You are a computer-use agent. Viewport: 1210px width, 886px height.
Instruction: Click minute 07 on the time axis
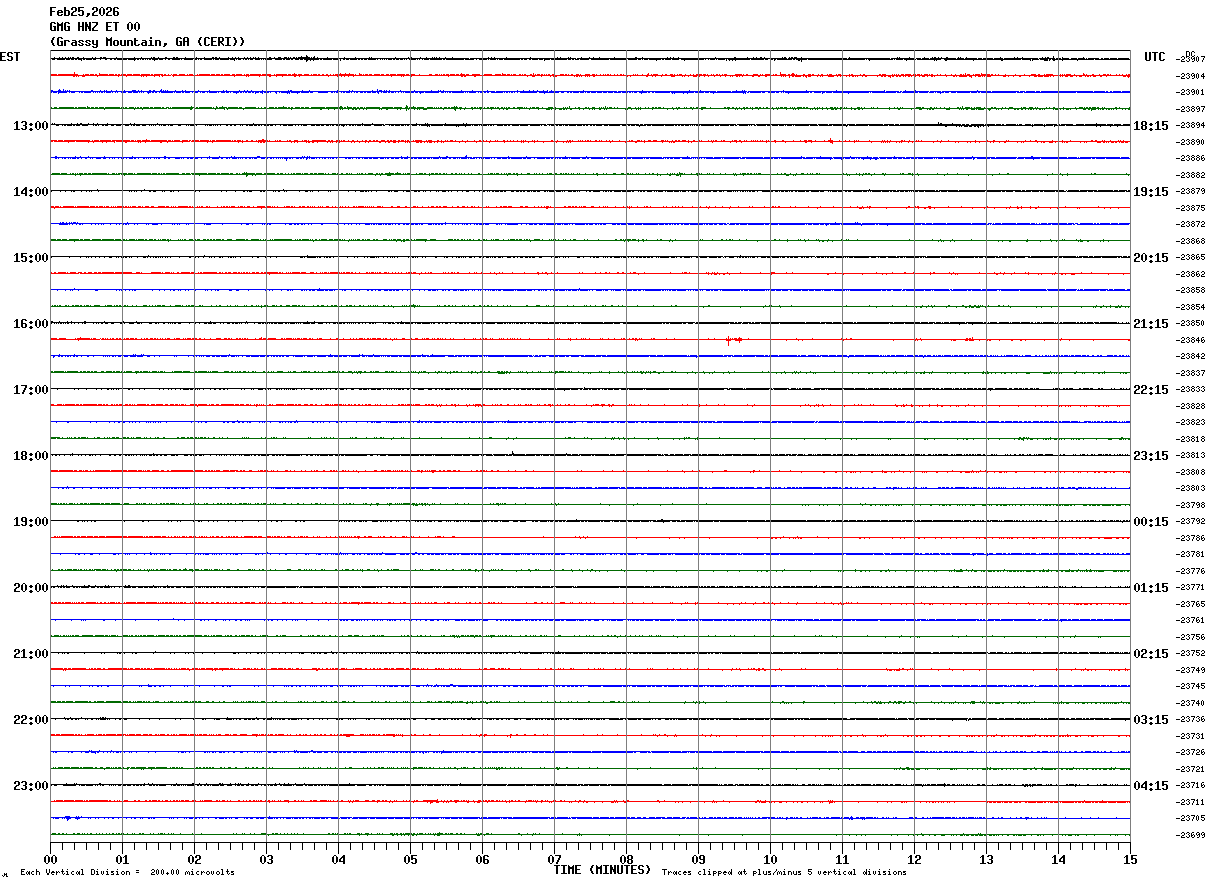click(x=554, y=859)
